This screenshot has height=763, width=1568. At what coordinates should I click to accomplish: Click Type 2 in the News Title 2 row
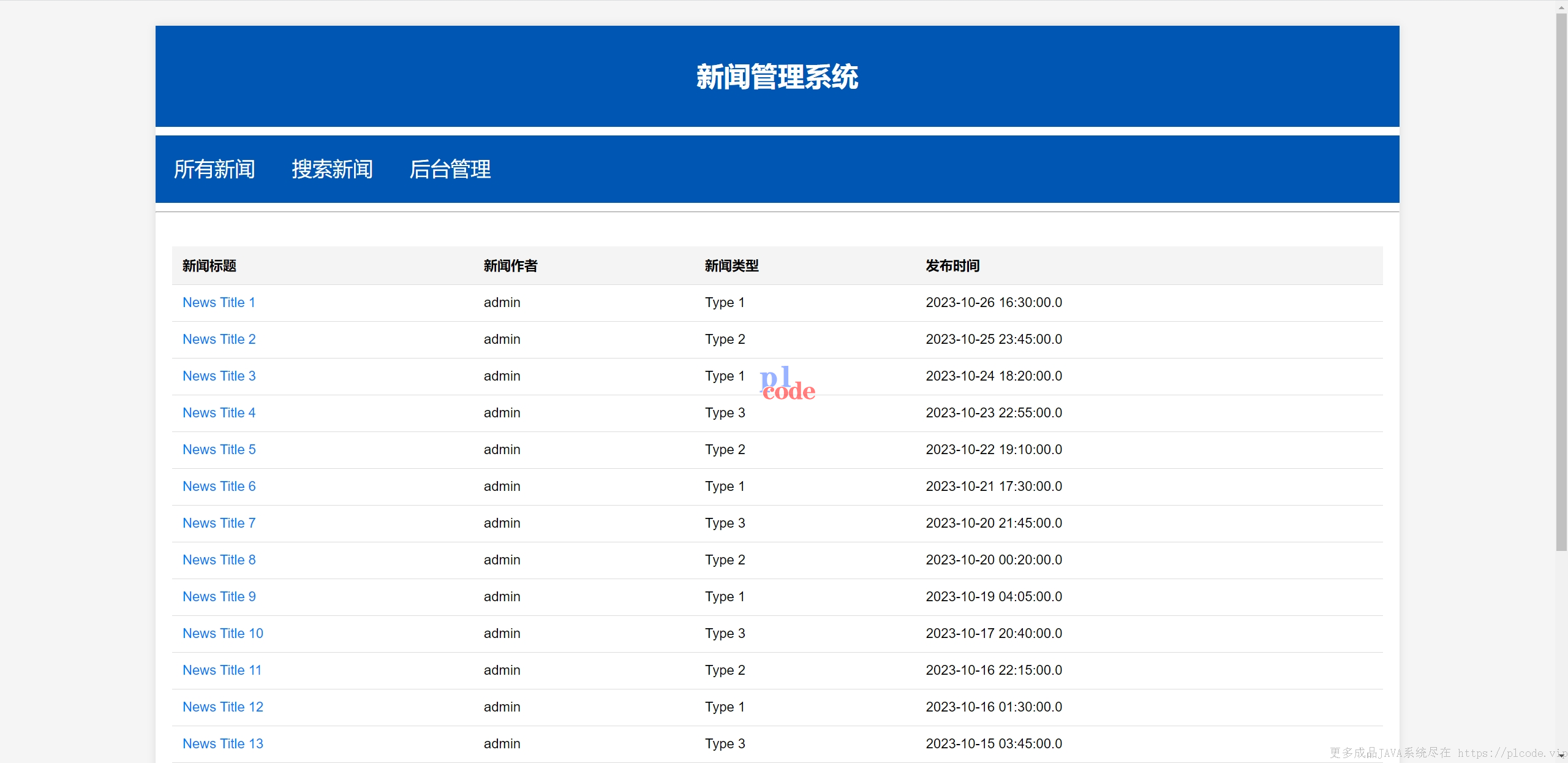pos(725,340)
